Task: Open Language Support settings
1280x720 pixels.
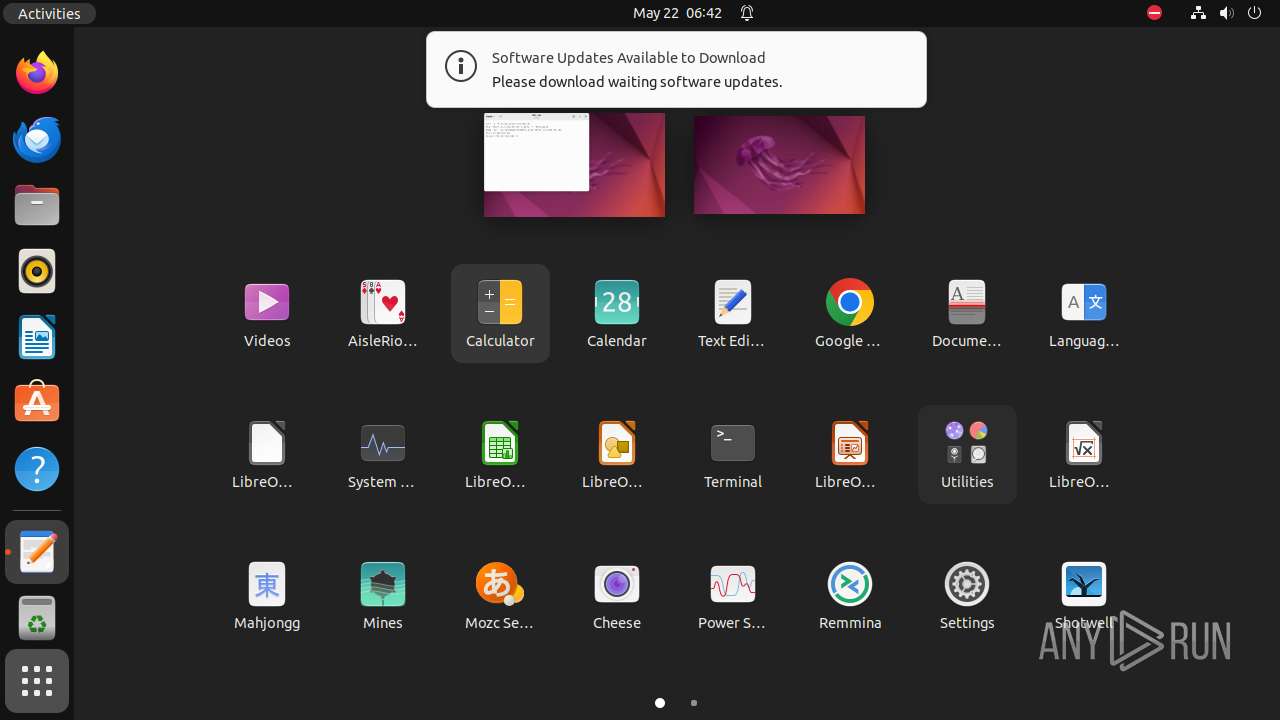Action: (x=1084, y=313)
